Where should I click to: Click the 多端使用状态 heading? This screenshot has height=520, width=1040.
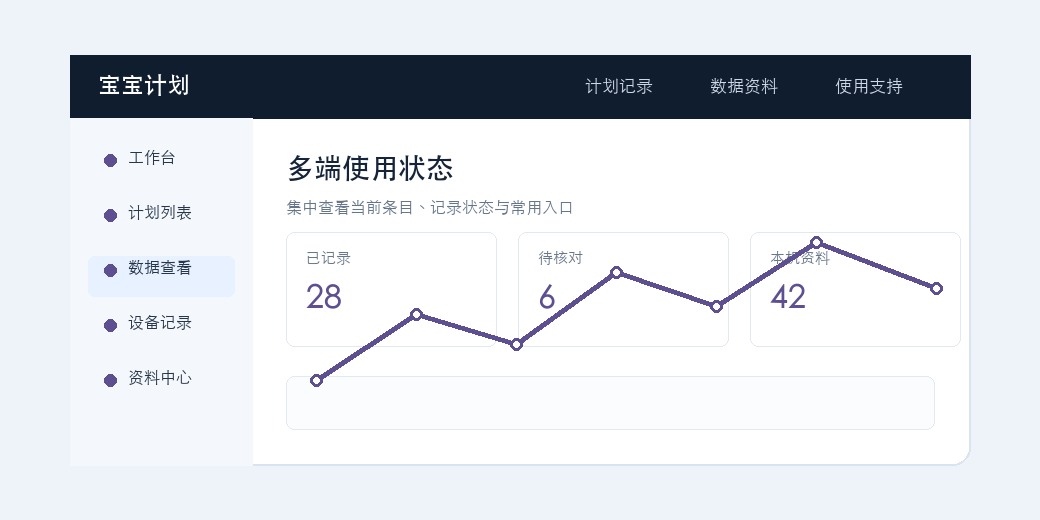370,168
